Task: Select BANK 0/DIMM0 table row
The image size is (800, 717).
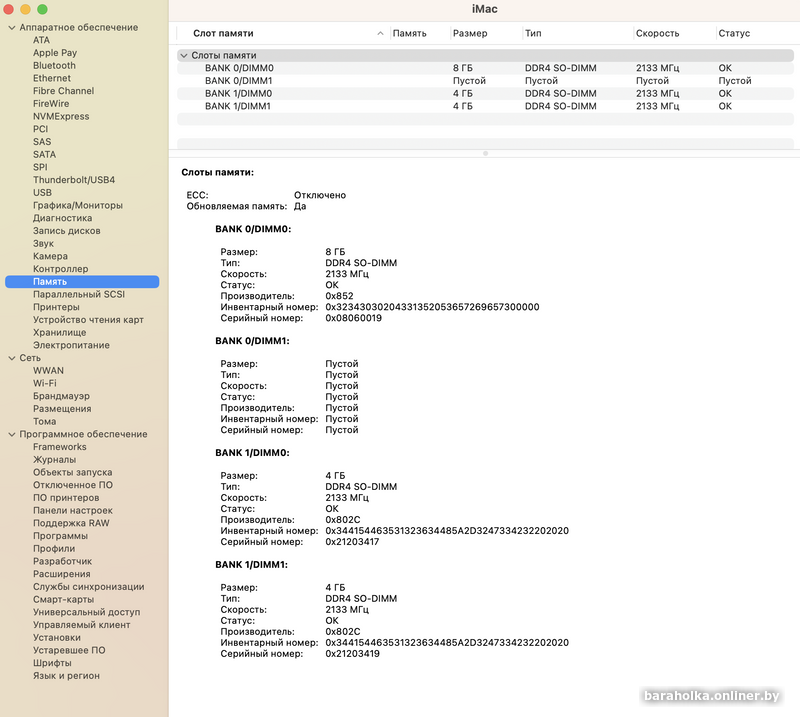Action: pyautogui.click(x=485, y=68)
